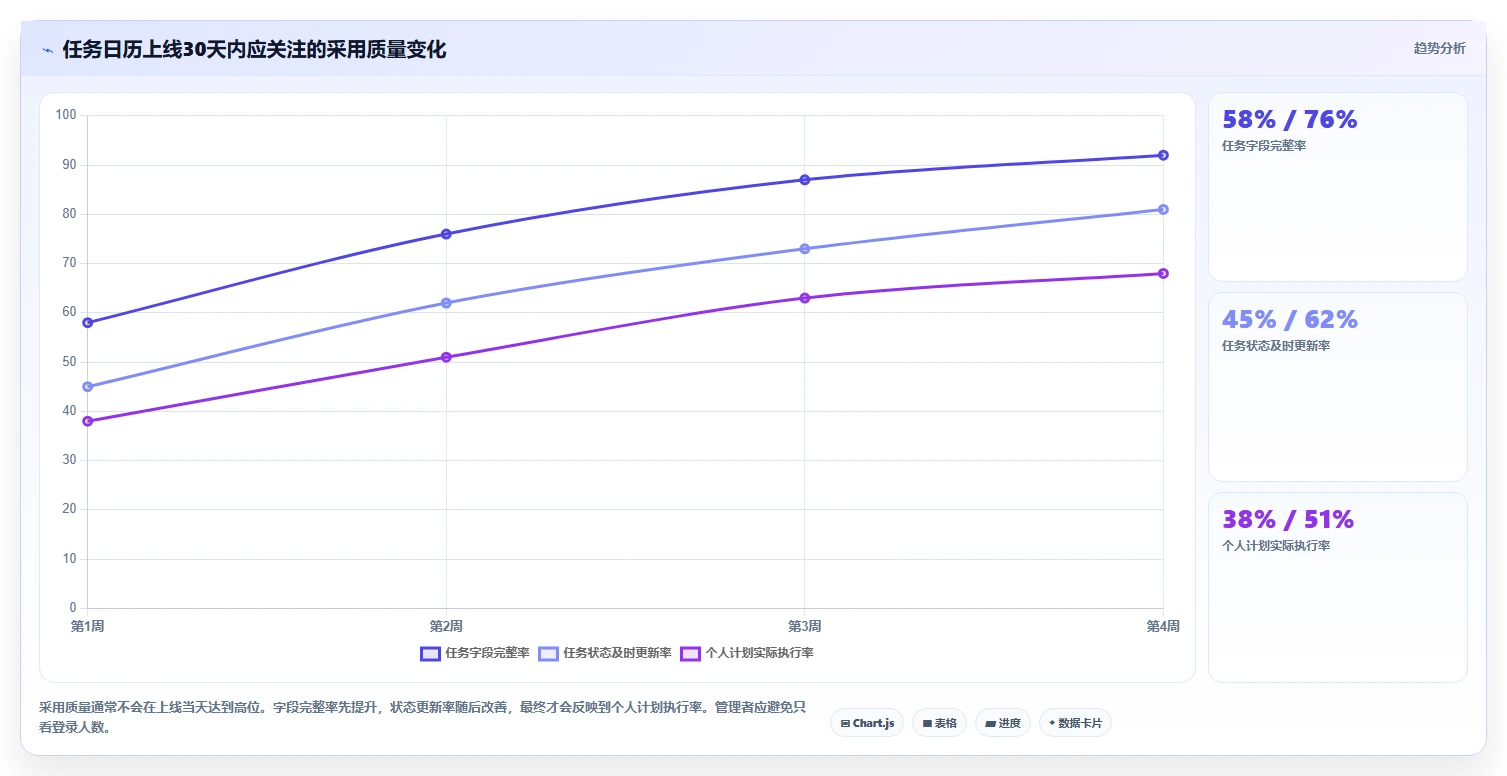The image size is (1507, 776).
Task: Click the 第2周 x-axis label
Action: click(x=446, y=626)
